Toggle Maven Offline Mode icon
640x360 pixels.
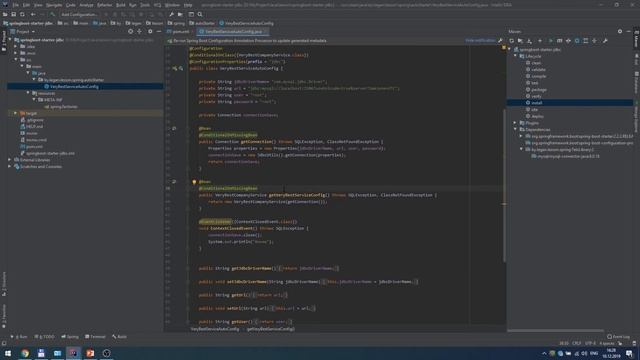click(x=568, y=41)
